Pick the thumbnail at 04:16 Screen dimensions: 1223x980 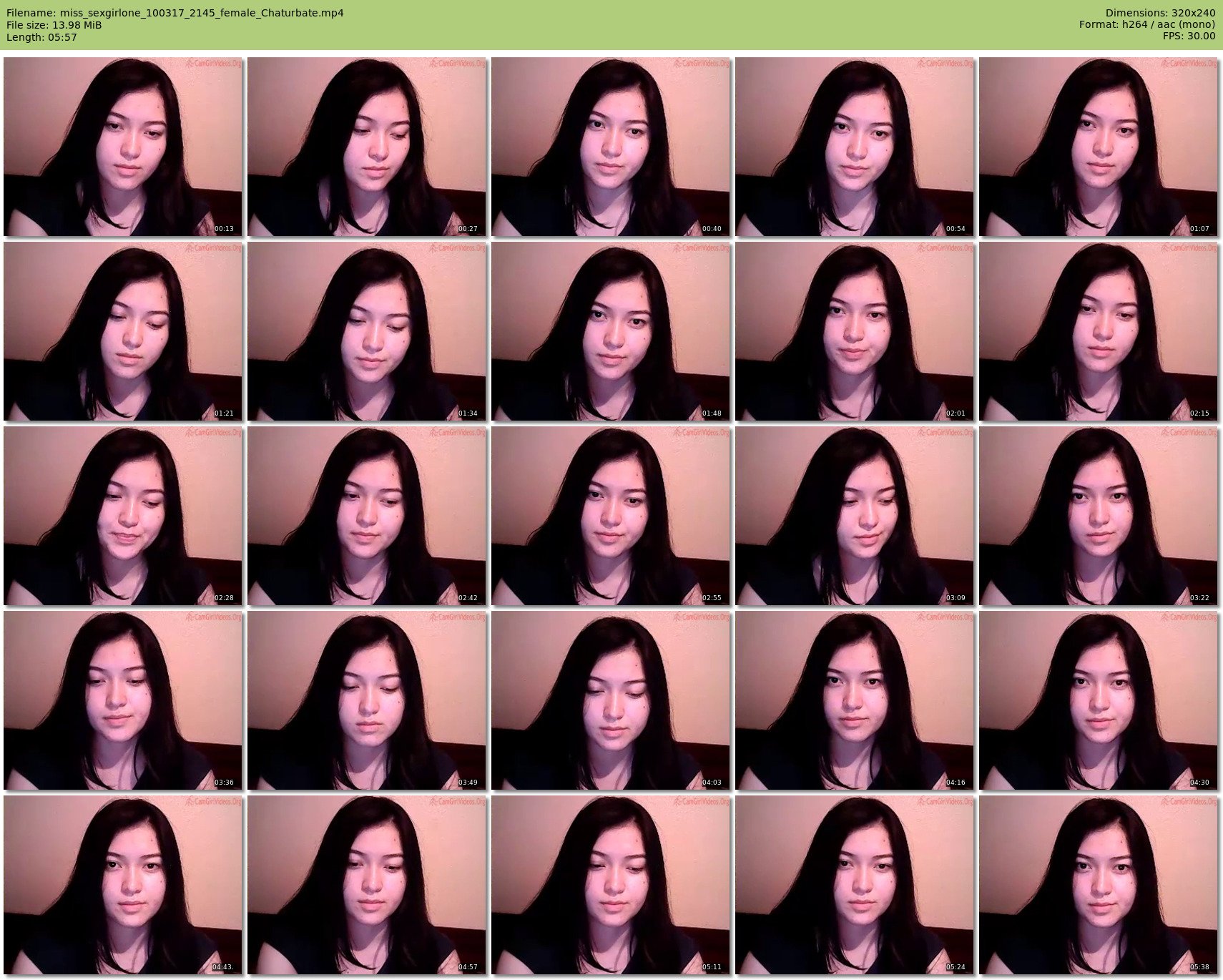855,700
